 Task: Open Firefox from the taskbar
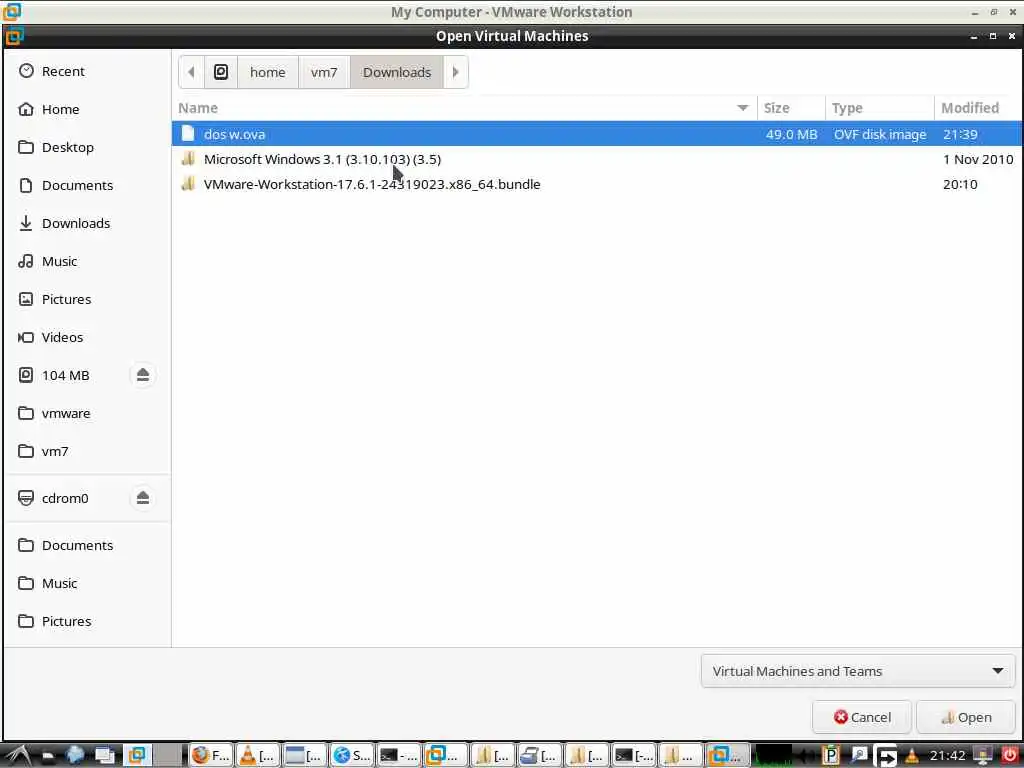(211, 756)
